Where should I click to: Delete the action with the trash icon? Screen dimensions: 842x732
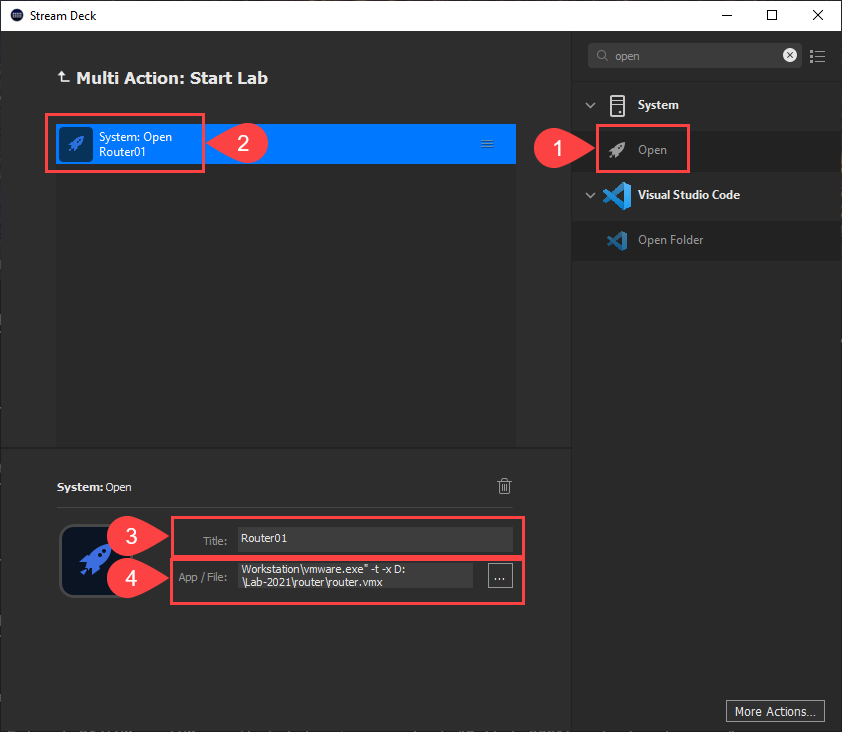click(x=504, y=486)
